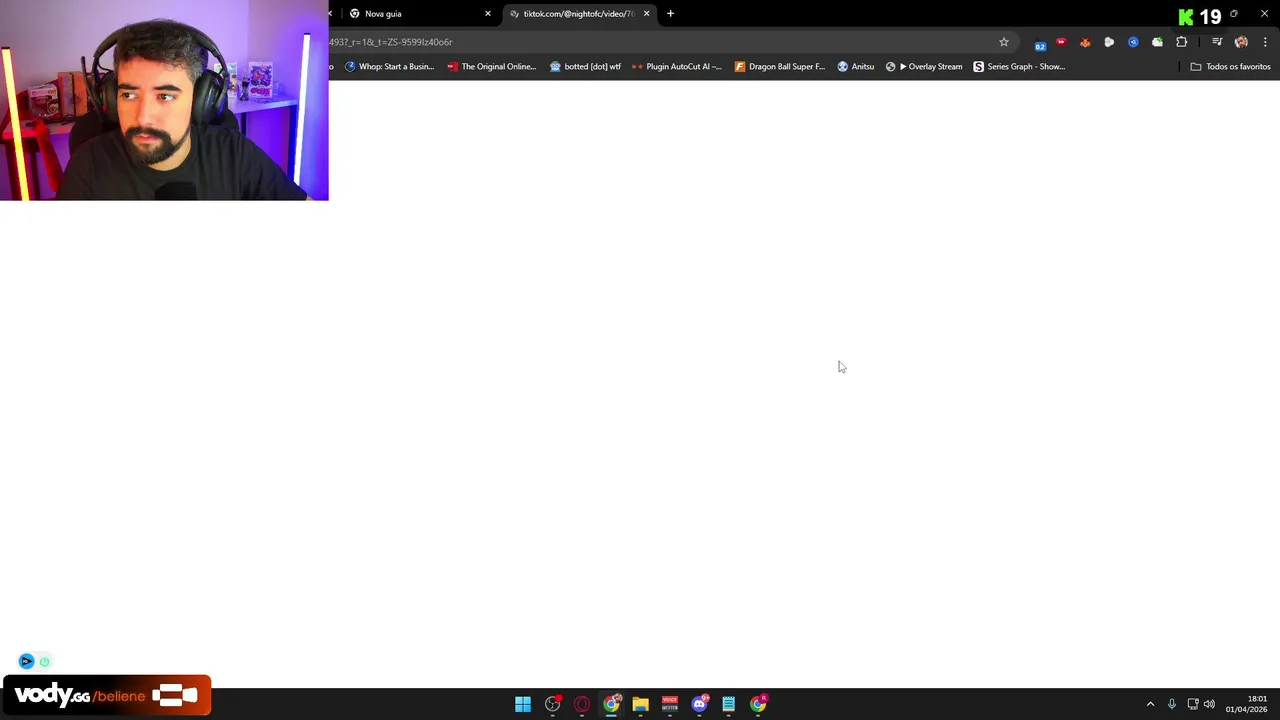
Task: Open the Series Graph - Show... bookmark
Action: point(1020,67)
